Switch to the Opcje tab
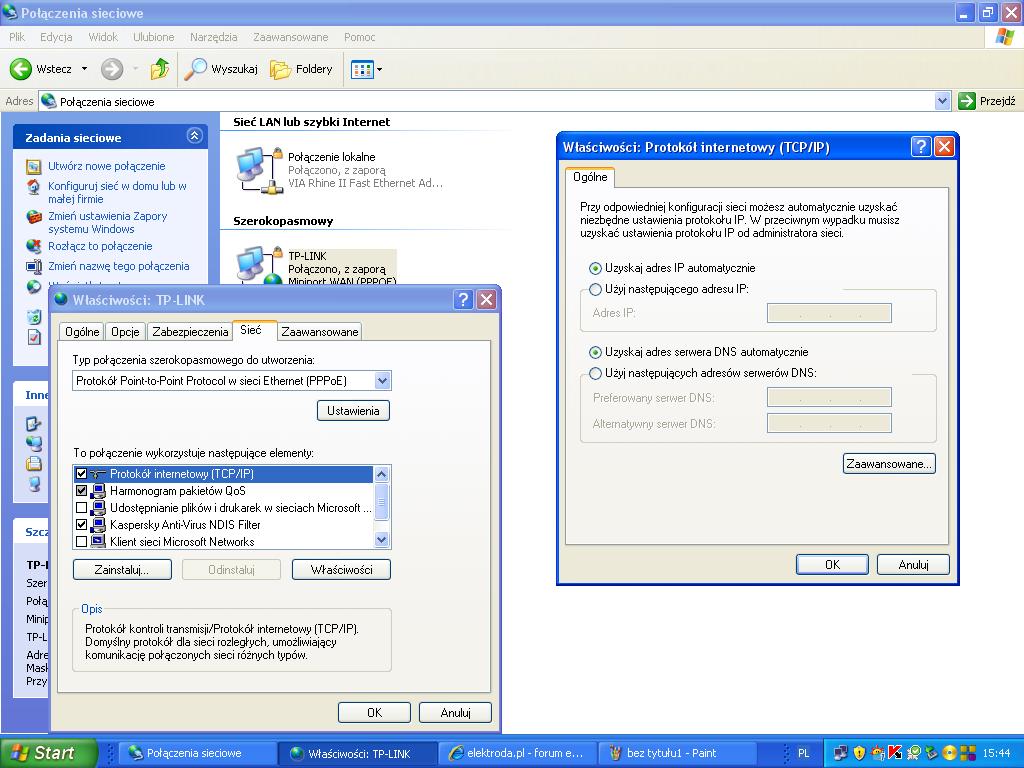Viewport: 1024px width, 768px height. 125,332
